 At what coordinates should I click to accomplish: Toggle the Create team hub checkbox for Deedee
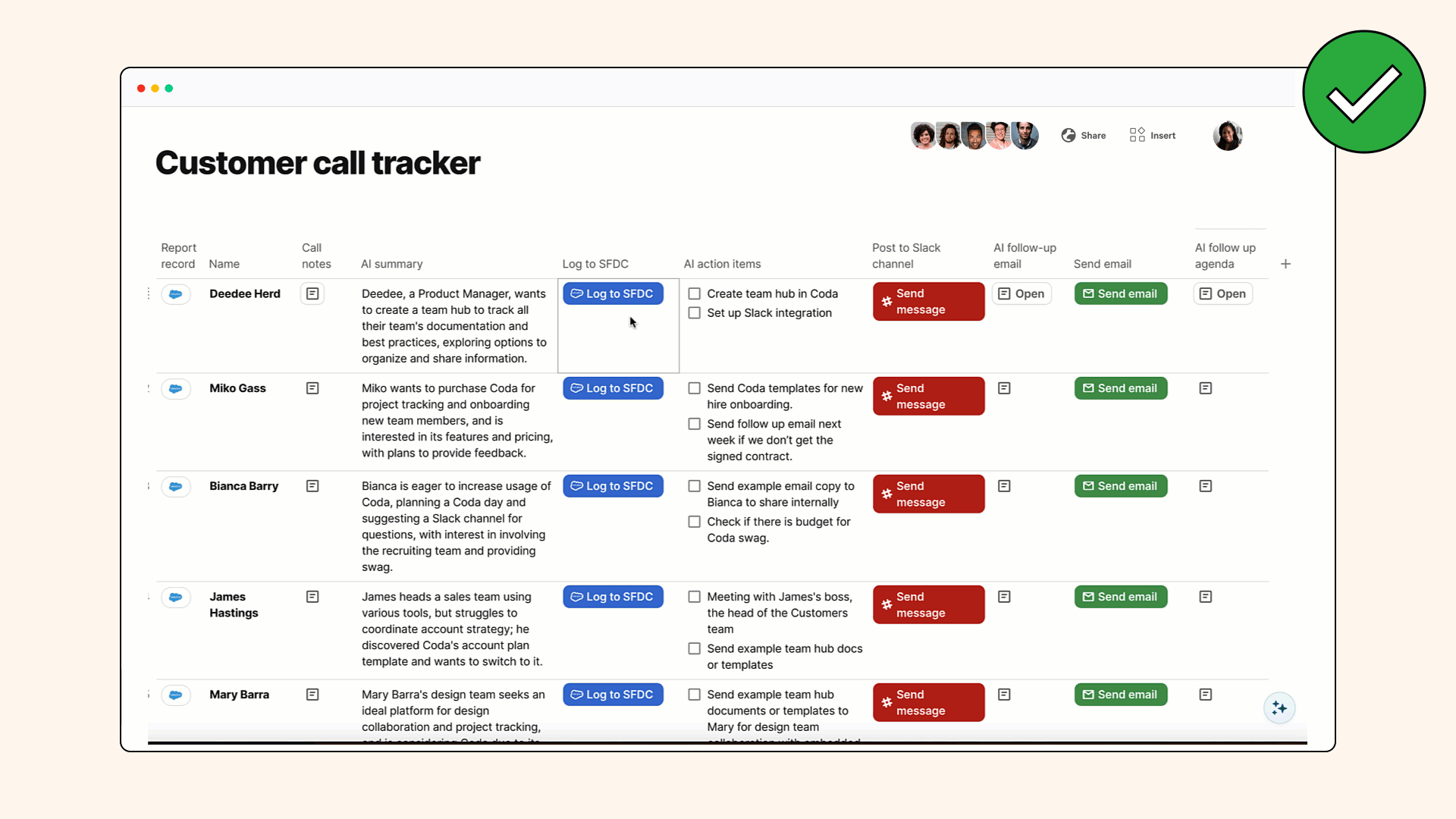694,293
